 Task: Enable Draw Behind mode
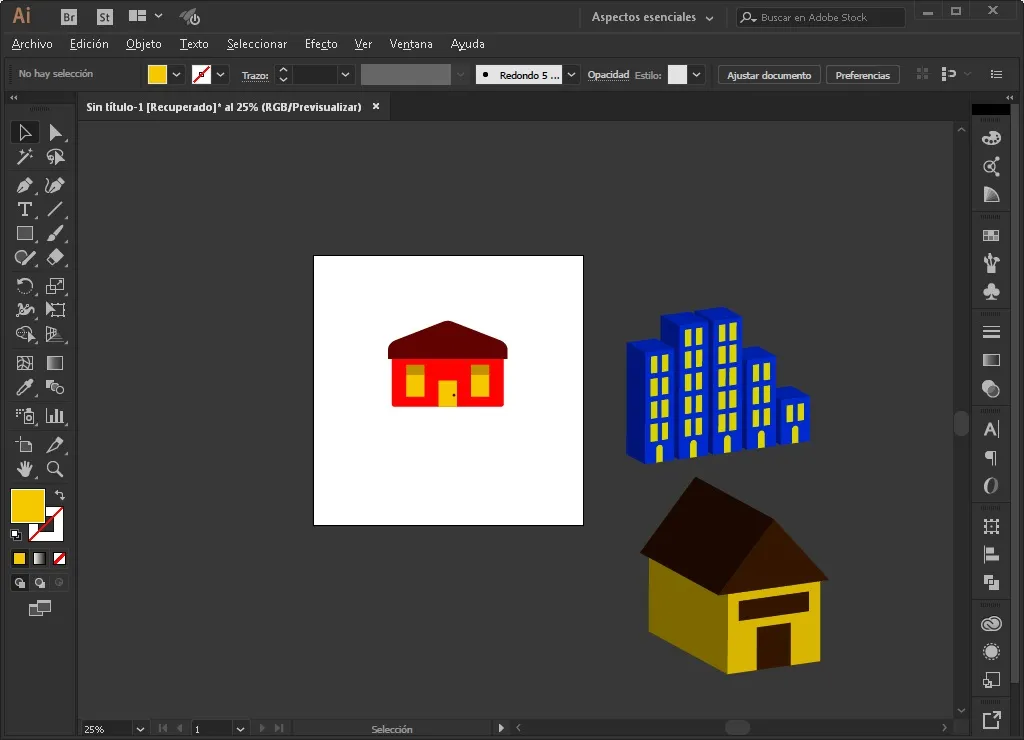pyautogui.click(x=40, y=583)
